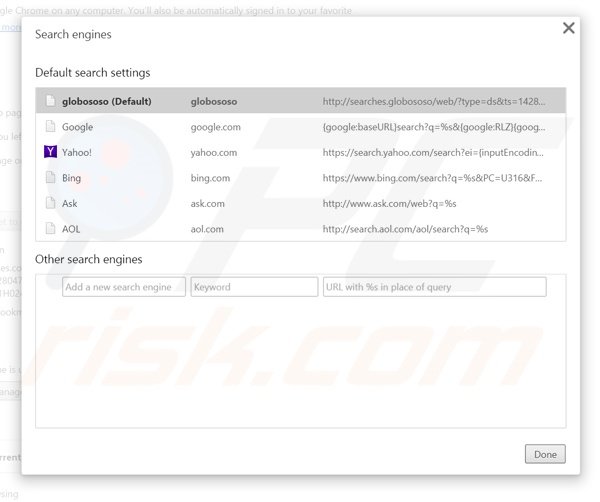The height and width of the screenshot is (502, 600).
Task: Click the ask.com web URL entry
Action: (x=389, y=204)
